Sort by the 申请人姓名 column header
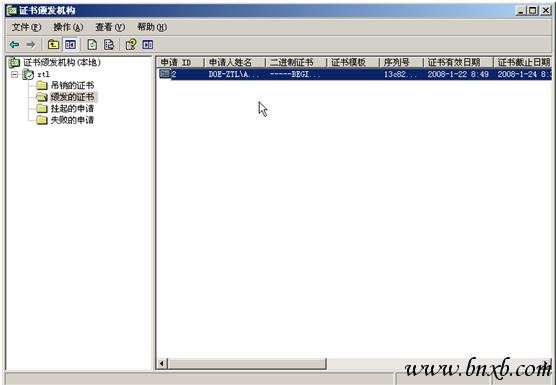The width and height of the screenshot is (556, 385). tap(235, 62)
